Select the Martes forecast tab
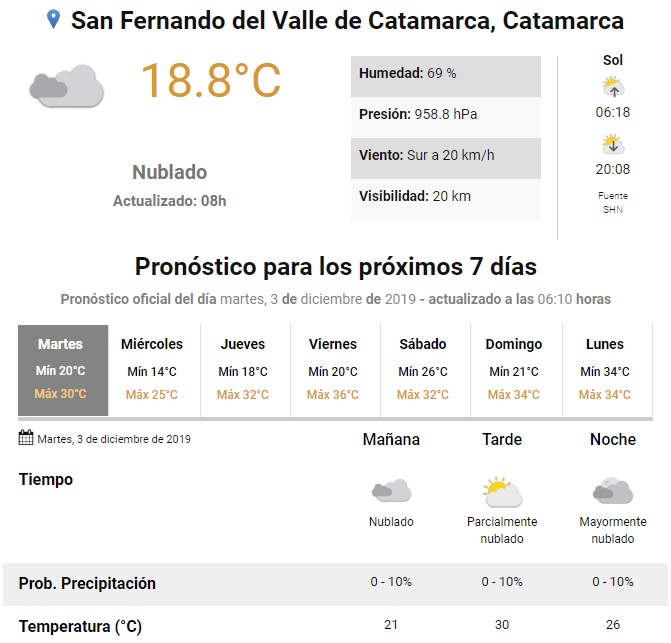Screen dimensions: 671x643 pos(60,369)
